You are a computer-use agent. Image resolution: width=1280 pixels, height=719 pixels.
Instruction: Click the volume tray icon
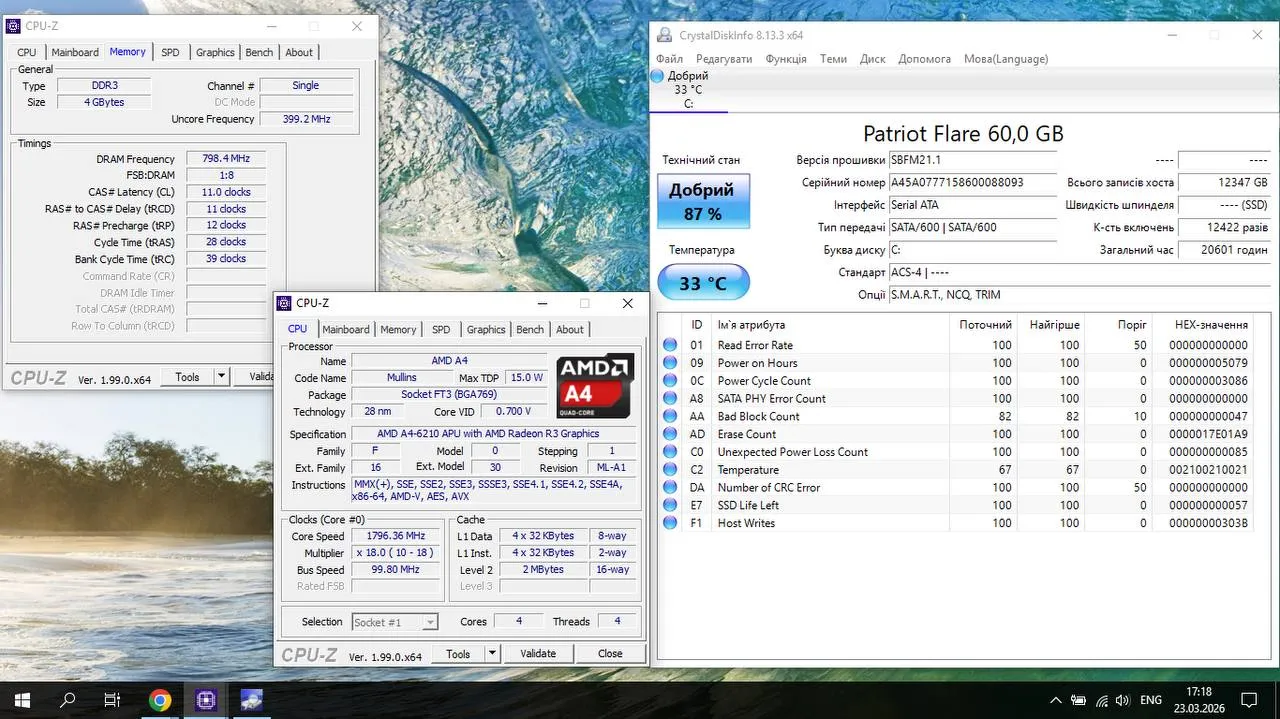pos(1124,700)
